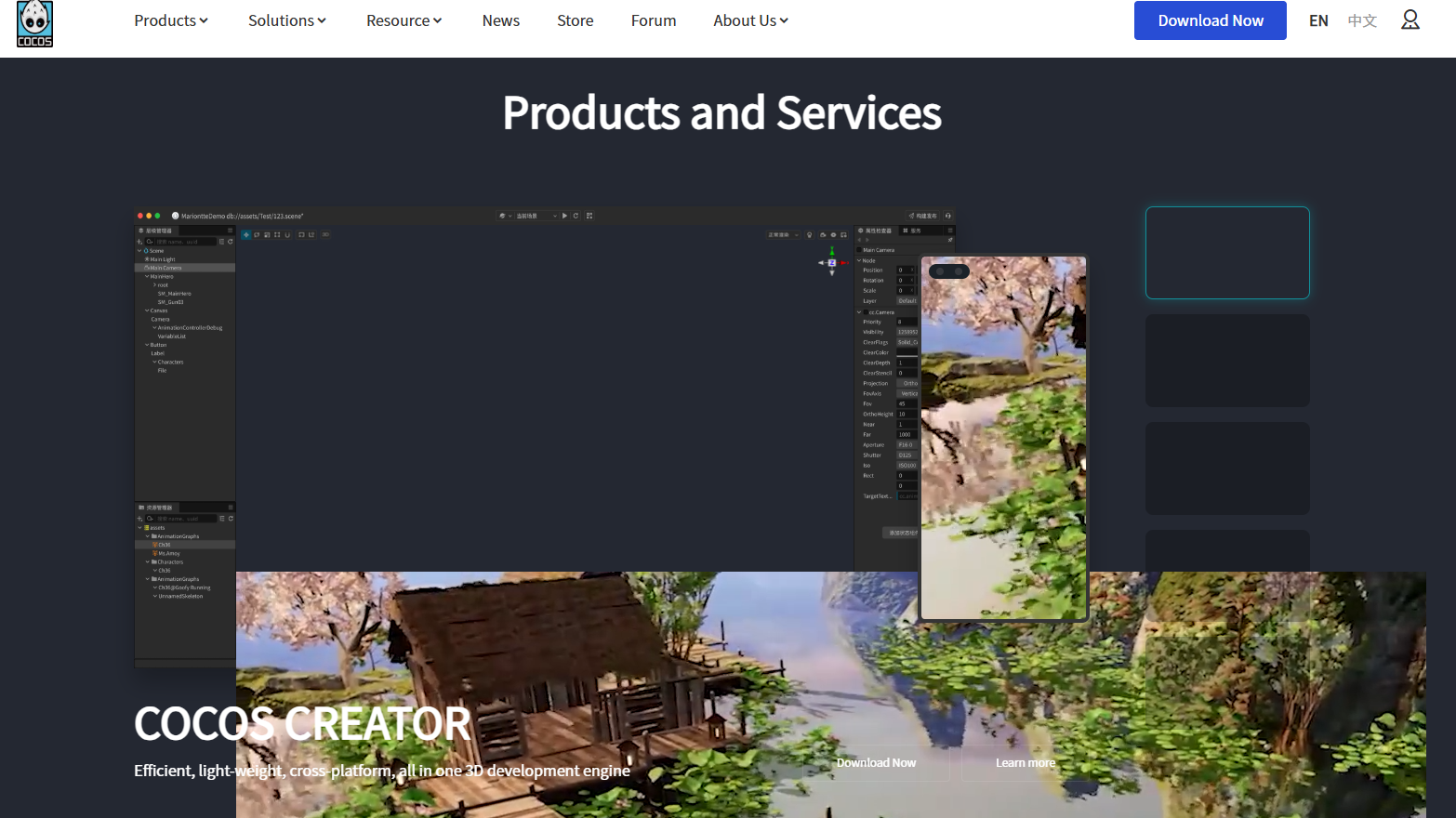Viewport: 1456px width, 818px height.
Task: Switch language to EN
Action: [x=1318, y=20]
